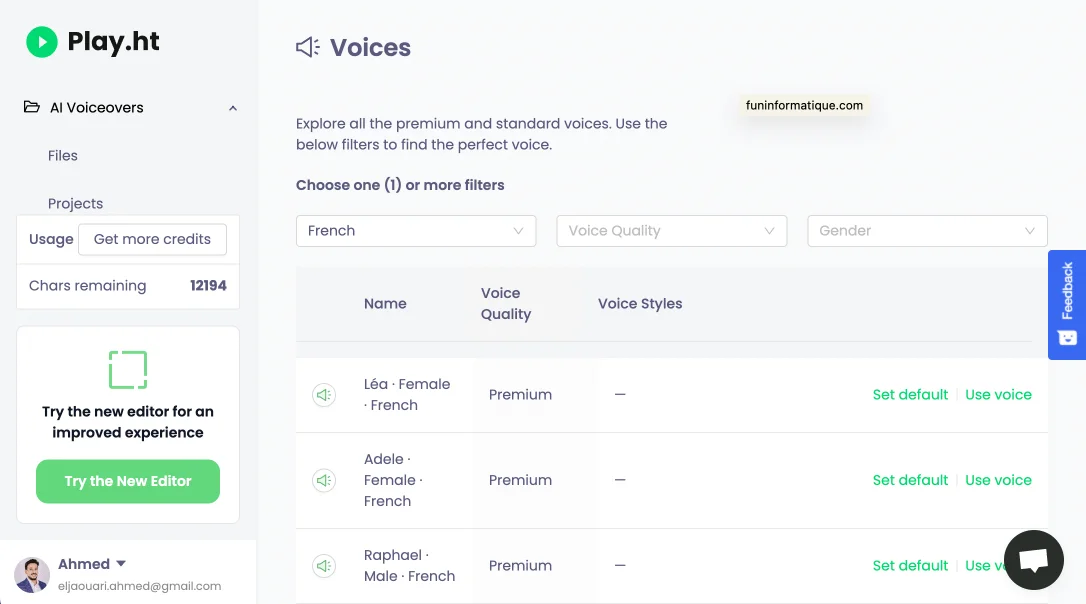The height and width of the screenshot is (604, 1086).
Task: Set Léa as the default voice
Action: (x=910, y=395)
